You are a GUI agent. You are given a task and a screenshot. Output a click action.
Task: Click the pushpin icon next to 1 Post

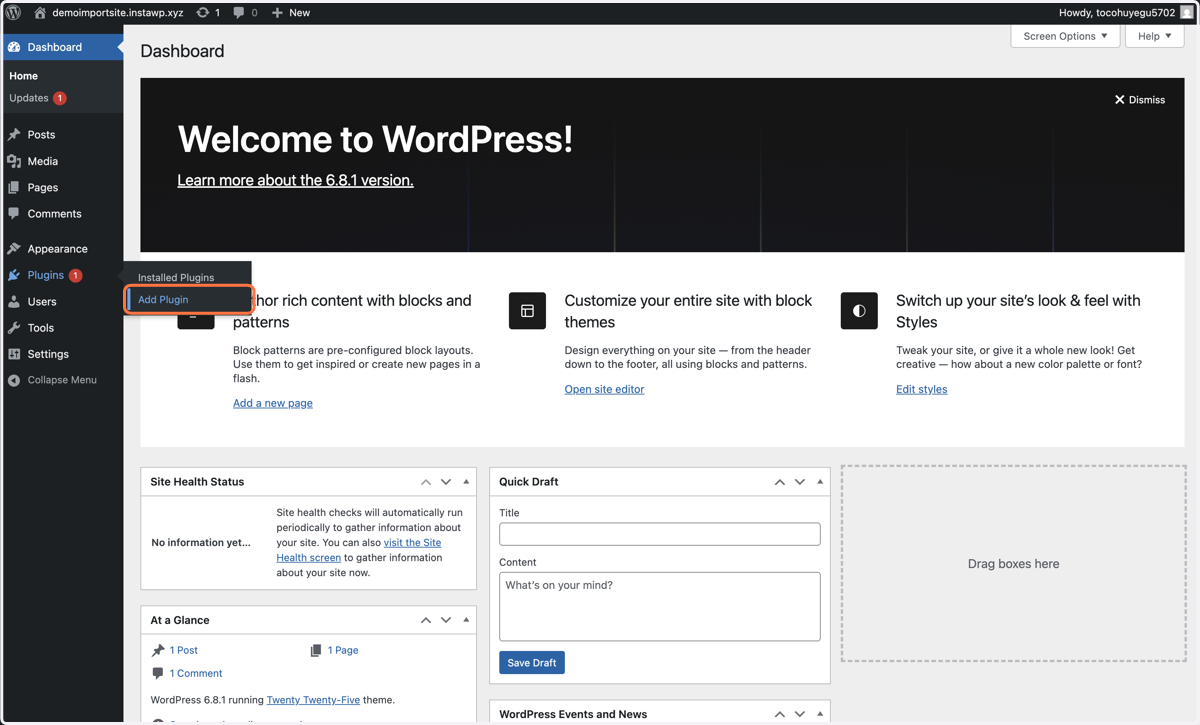[158, 650]
